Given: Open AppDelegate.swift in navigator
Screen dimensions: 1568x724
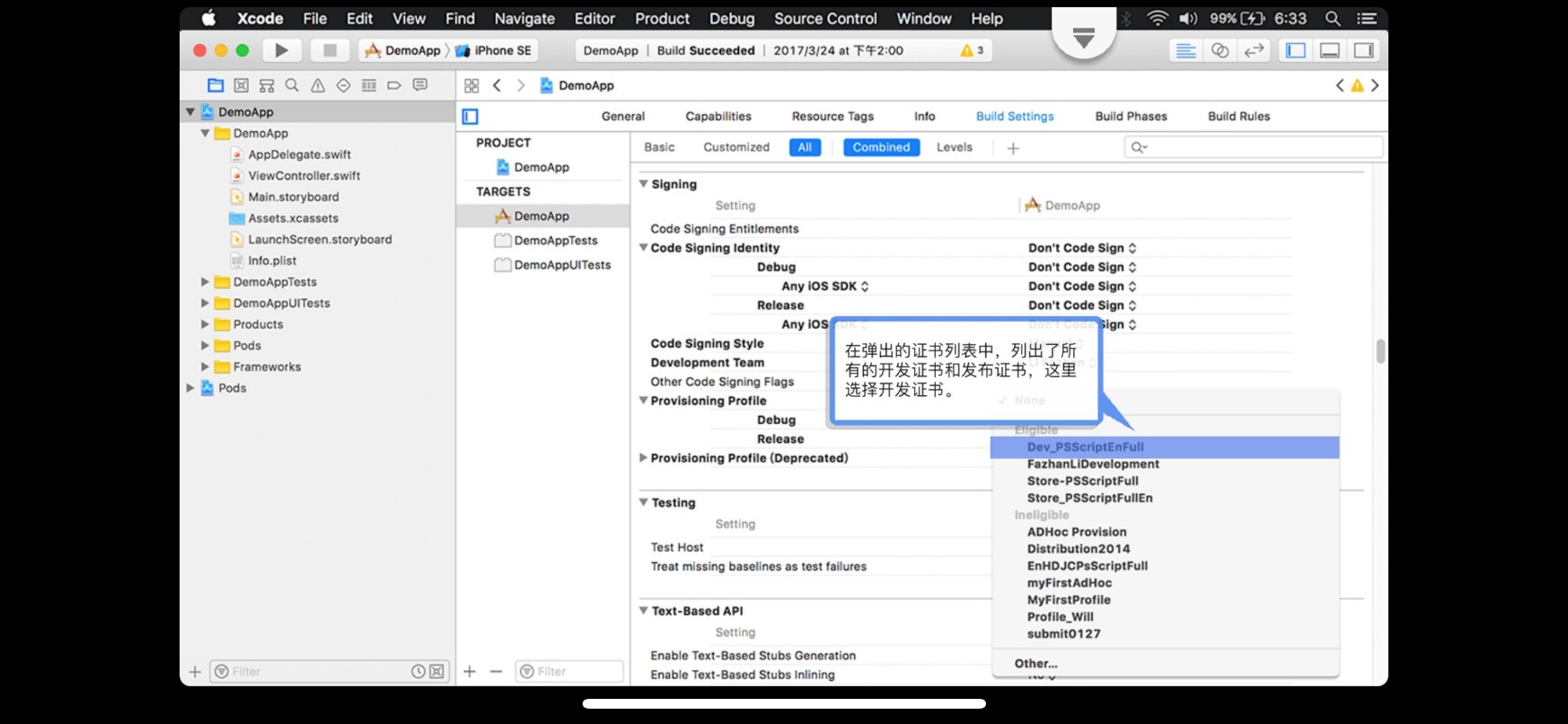Looking at the screenshot, I should [299, 155].
